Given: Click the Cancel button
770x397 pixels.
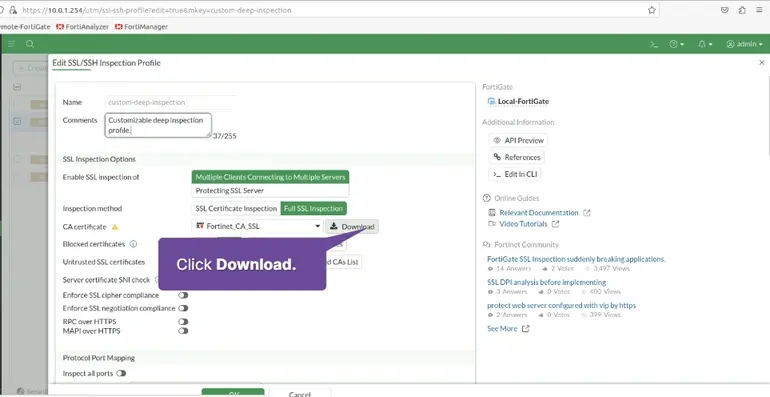Looking at the screenshot, I should (300, 393).
